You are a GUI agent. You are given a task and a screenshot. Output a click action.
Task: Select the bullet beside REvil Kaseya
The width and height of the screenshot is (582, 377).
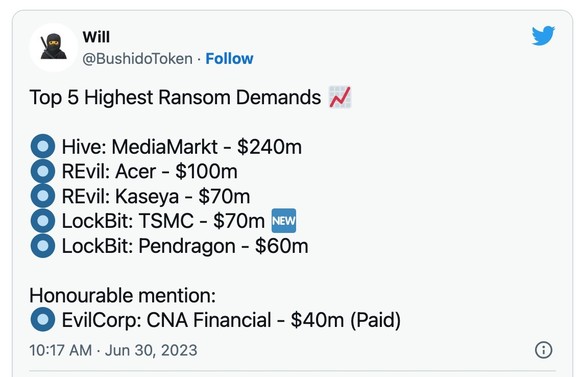coord(43,196)
